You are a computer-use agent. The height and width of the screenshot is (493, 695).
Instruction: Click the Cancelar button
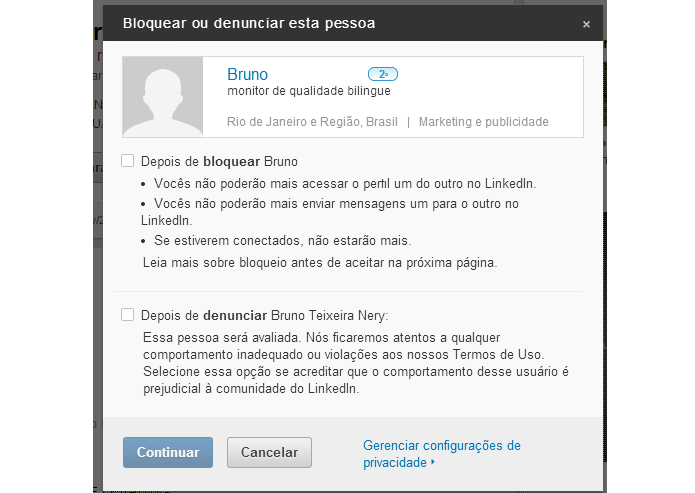[269, 452]
